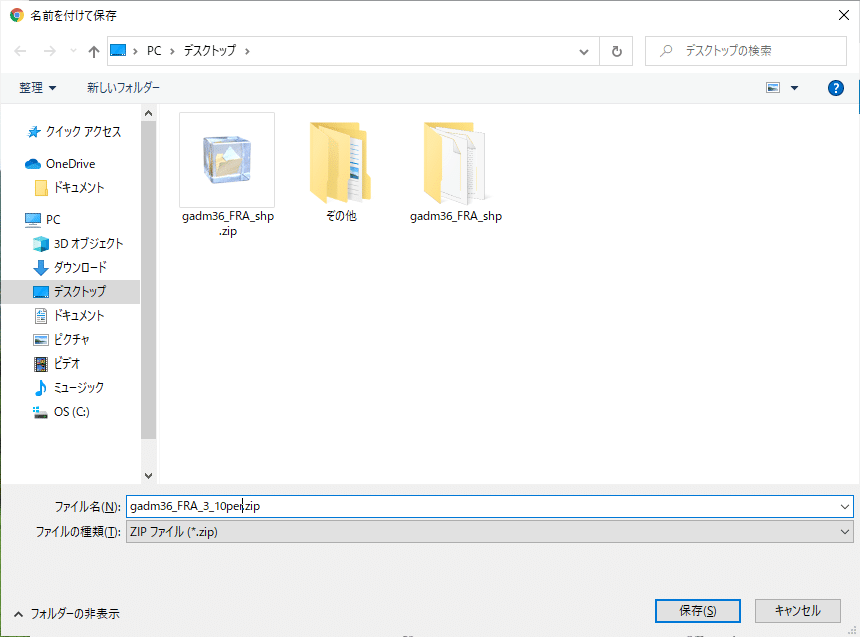Open the Help question mark
Viewport: 860px width, 637px height.
835,88
